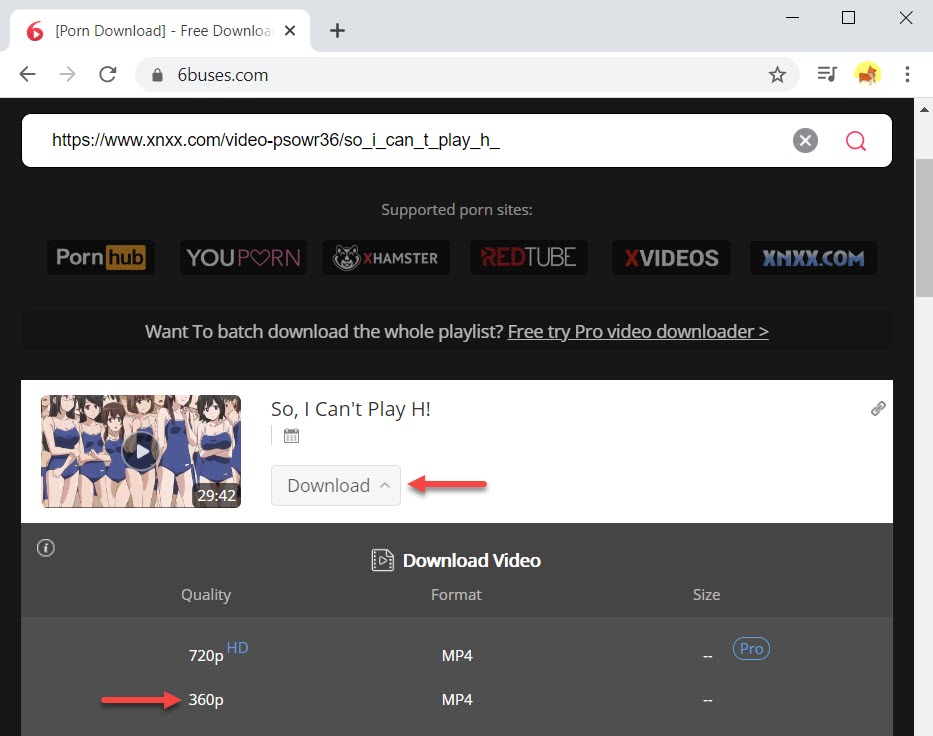
Task: Click MP4 format in 360p row
Action: point(457,700)
